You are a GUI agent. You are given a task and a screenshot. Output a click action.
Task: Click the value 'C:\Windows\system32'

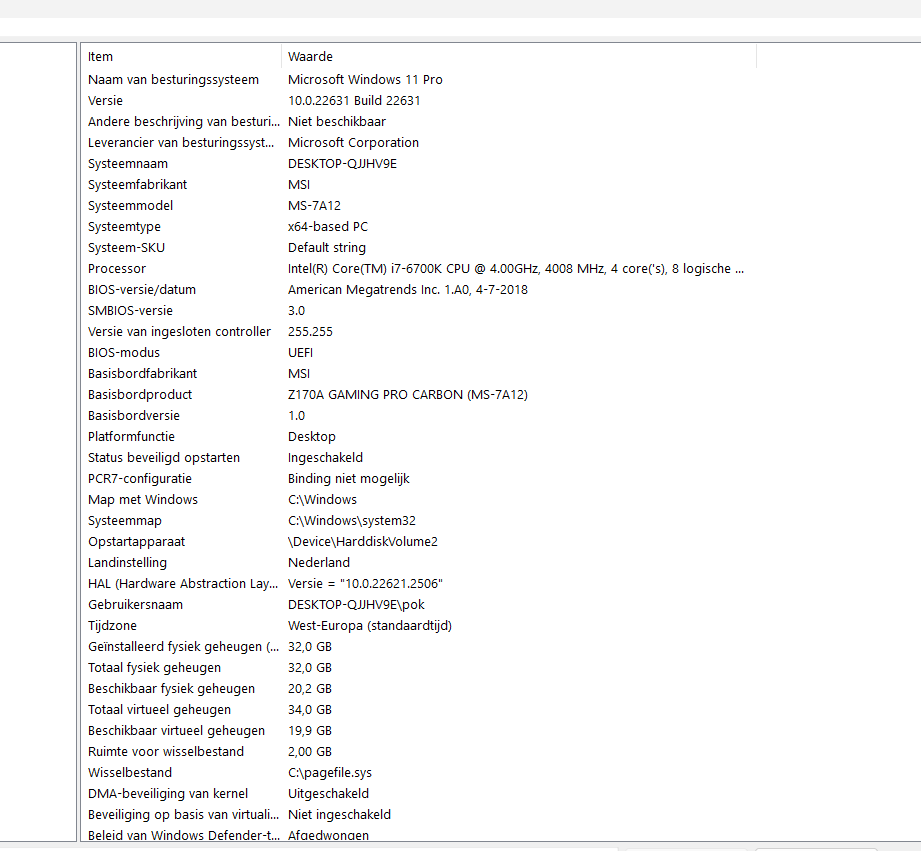tap(351, 522)
